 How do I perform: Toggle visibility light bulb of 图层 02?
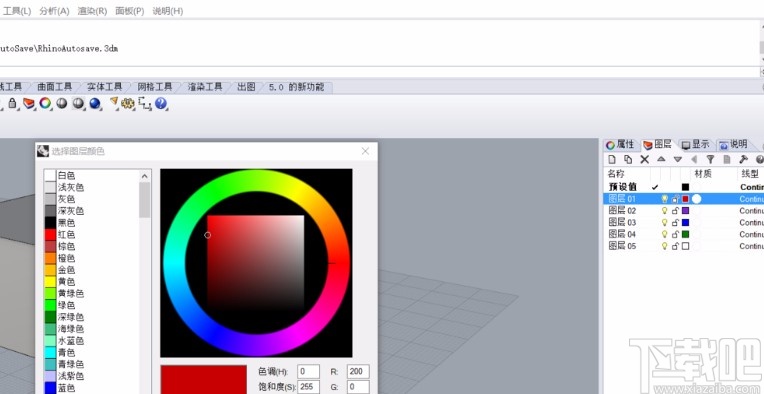click(664, 211)
